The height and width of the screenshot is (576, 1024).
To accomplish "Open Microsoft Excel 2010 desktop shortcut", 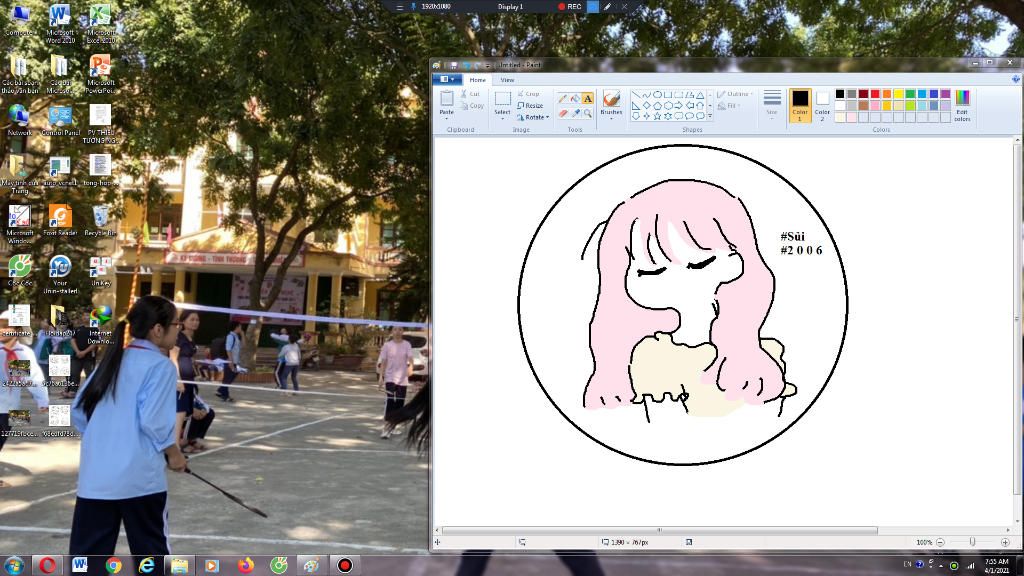I will tap(100, 23).
